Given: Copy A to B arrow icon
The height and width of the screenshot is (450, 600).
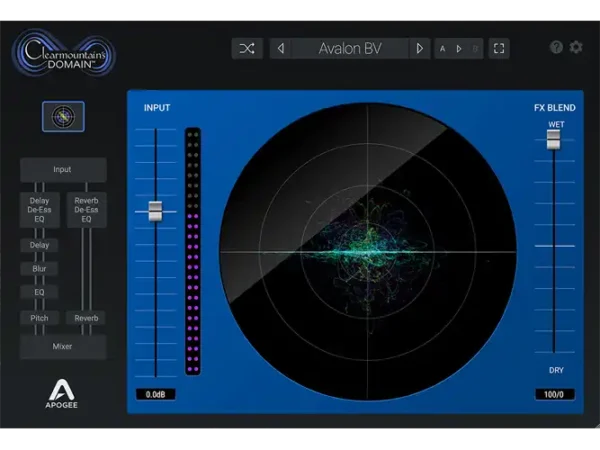Looking at the screenshot, I should pyautogui.click(x=459, y=49).
